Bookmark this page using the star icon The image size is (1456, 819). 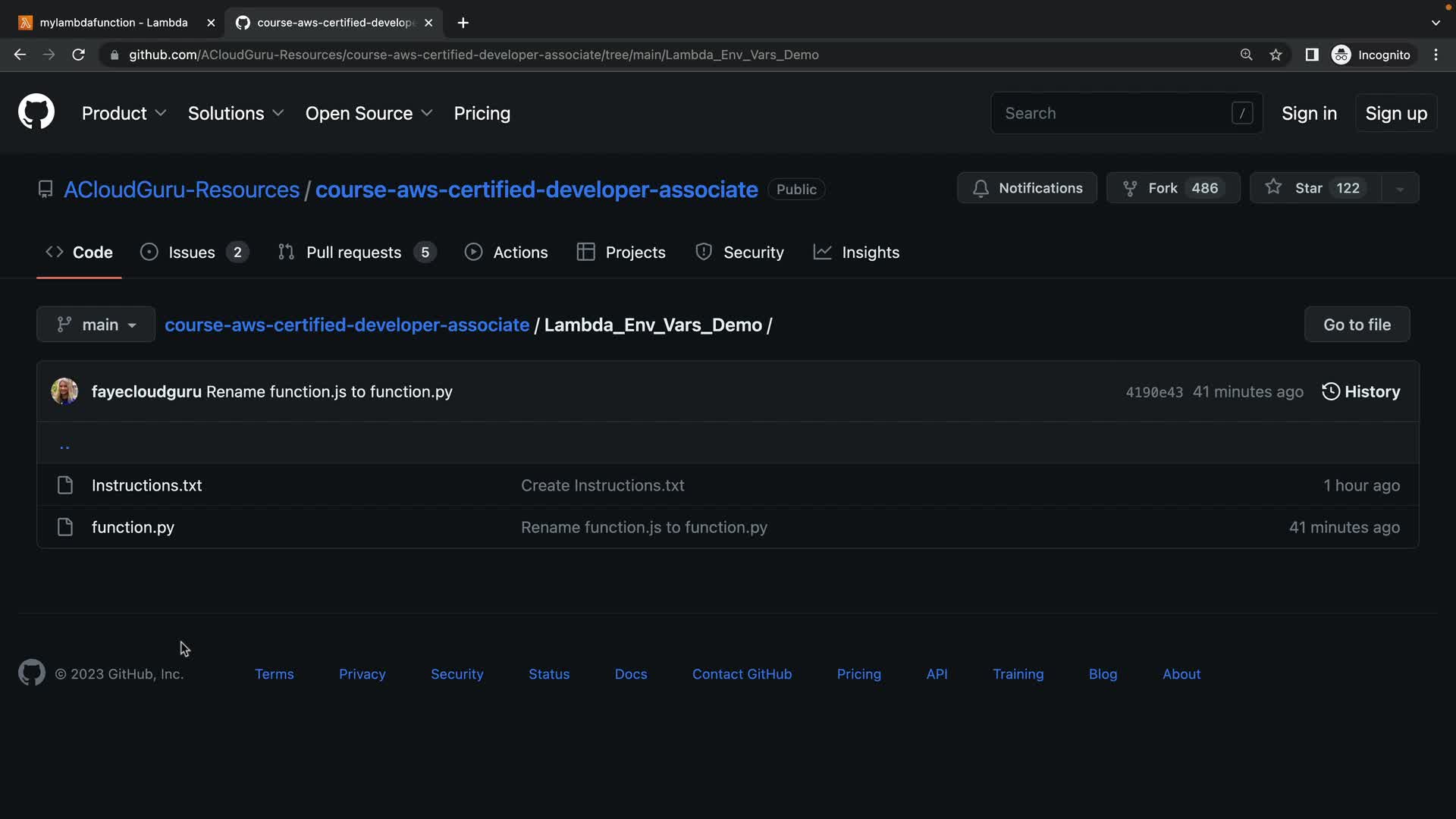pyautogui.click(x=1276, y=55)
